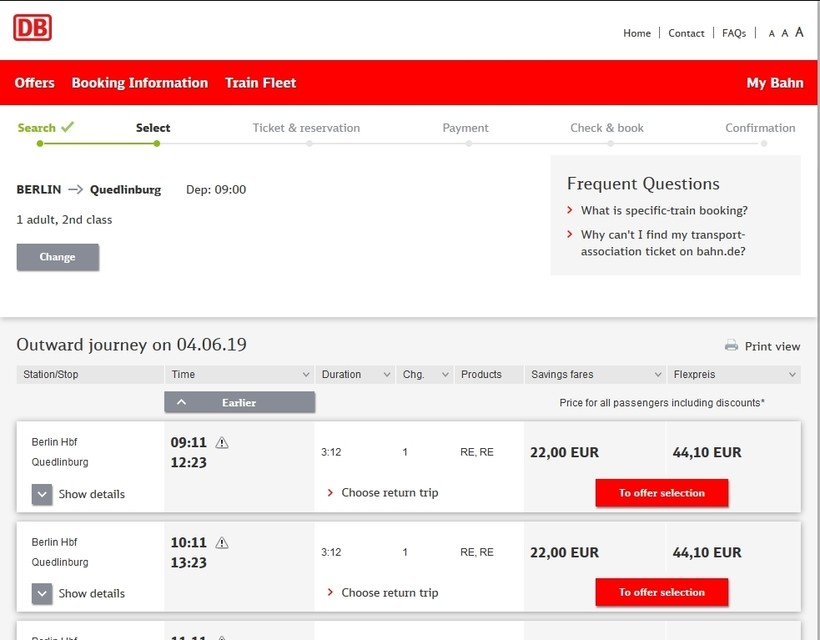The width and height of the screenshot is (820, 640).
Task: Open the Savings fares column dropdown
Action: tap(657, 375)
